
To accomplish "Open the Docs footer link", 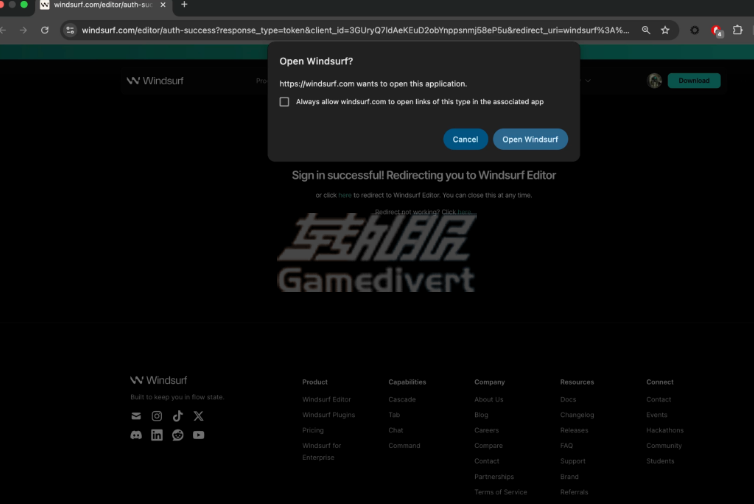I will point(568,400).
